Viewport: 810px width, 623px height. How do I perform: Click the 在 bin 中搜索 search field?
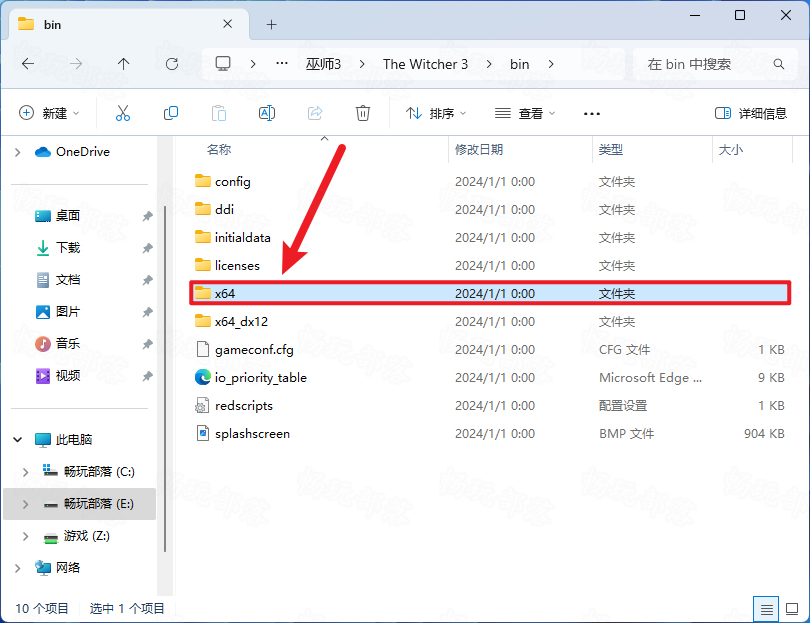click(715, 64)
